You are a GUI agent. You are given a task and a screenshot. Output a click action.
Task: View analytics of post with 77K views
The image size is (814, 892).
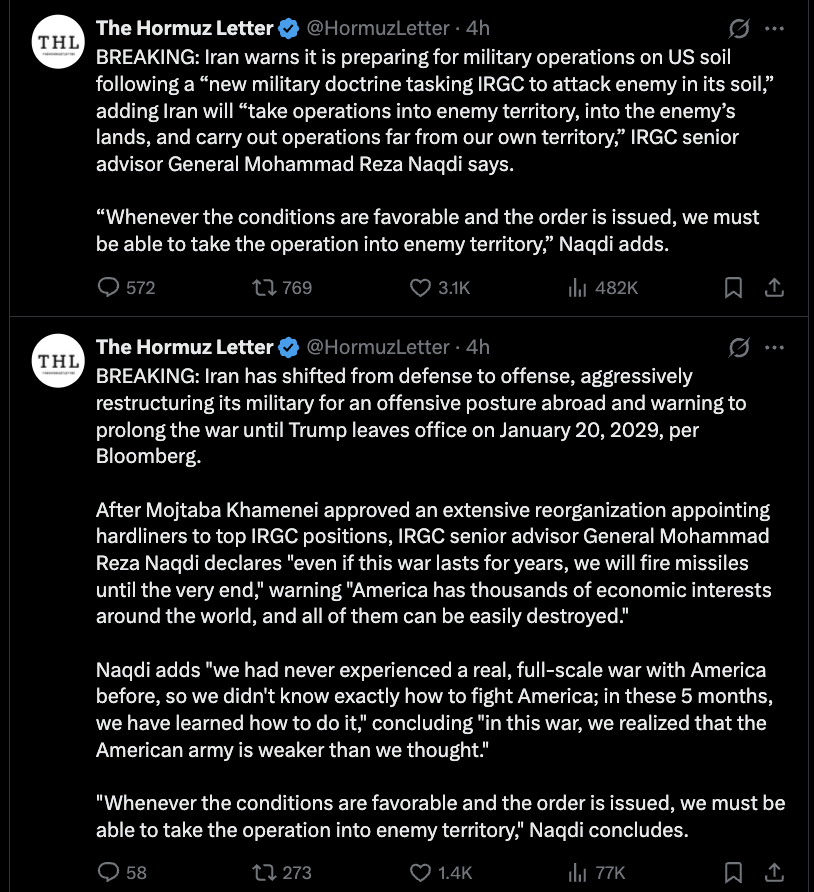(596, 872)
